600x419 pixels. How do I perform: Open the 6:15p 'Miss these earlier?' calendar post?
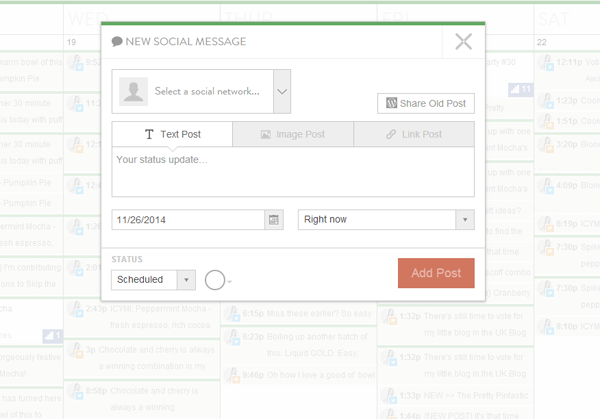298,314
